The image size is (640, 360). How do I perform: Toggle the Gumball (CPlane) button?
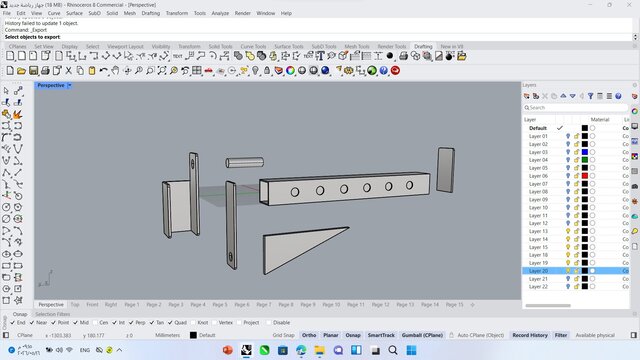pyautogui.click(x=422, y=335)
